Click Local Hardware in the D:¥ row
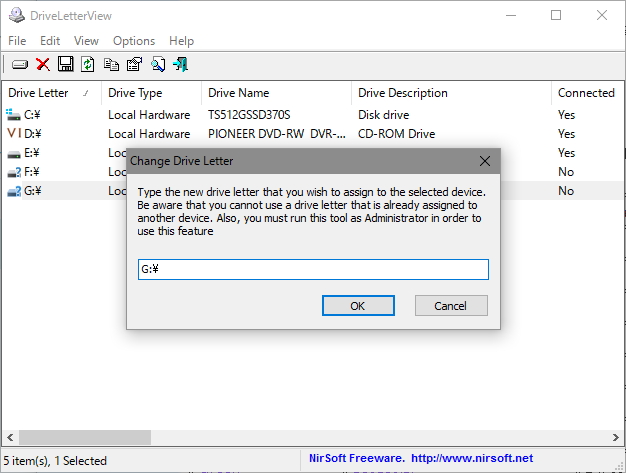The height and width of the screenshot is (473, 626). click(149, 134)
